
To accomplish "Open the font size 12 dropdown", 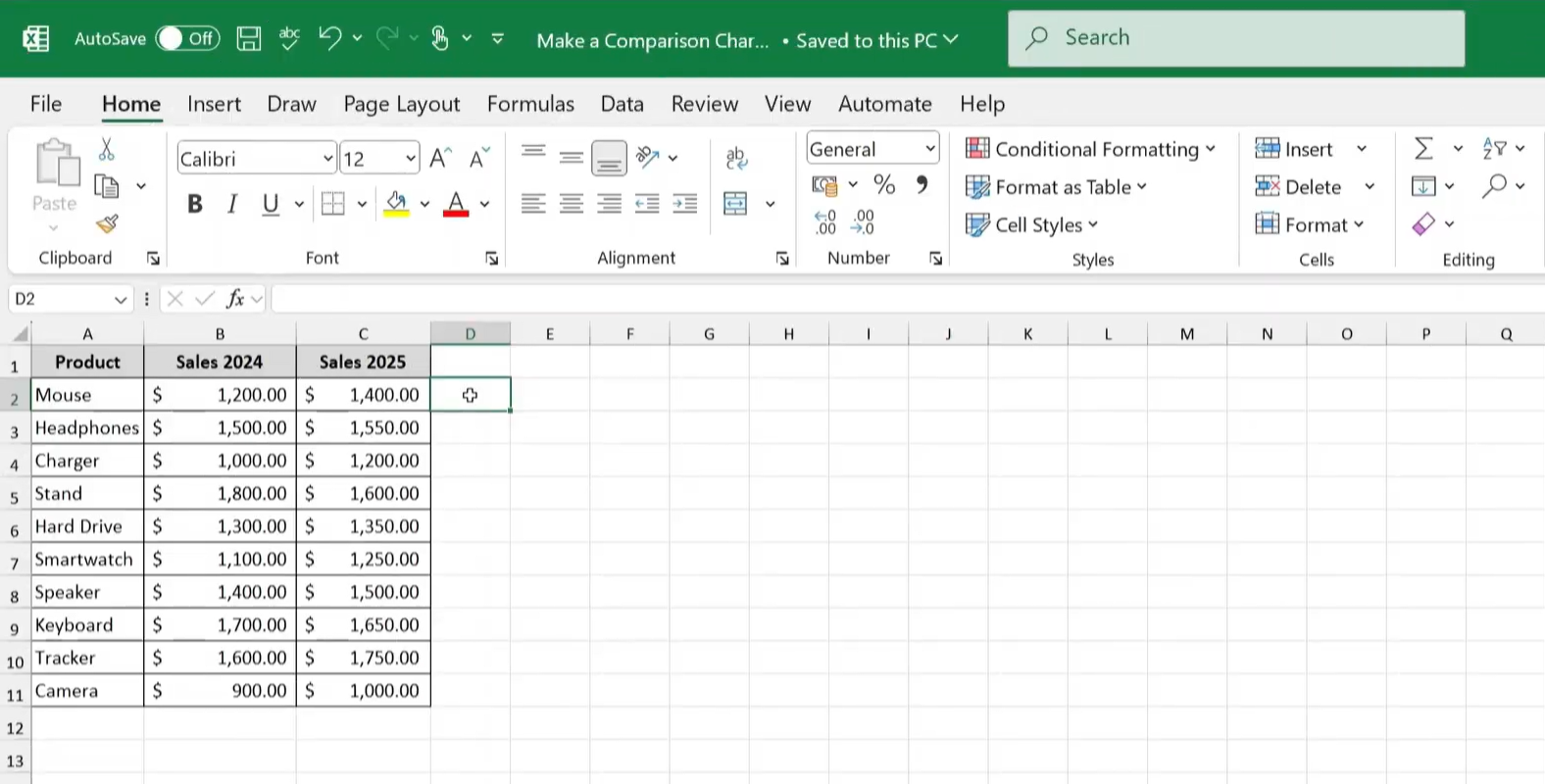I will point(411,158).
